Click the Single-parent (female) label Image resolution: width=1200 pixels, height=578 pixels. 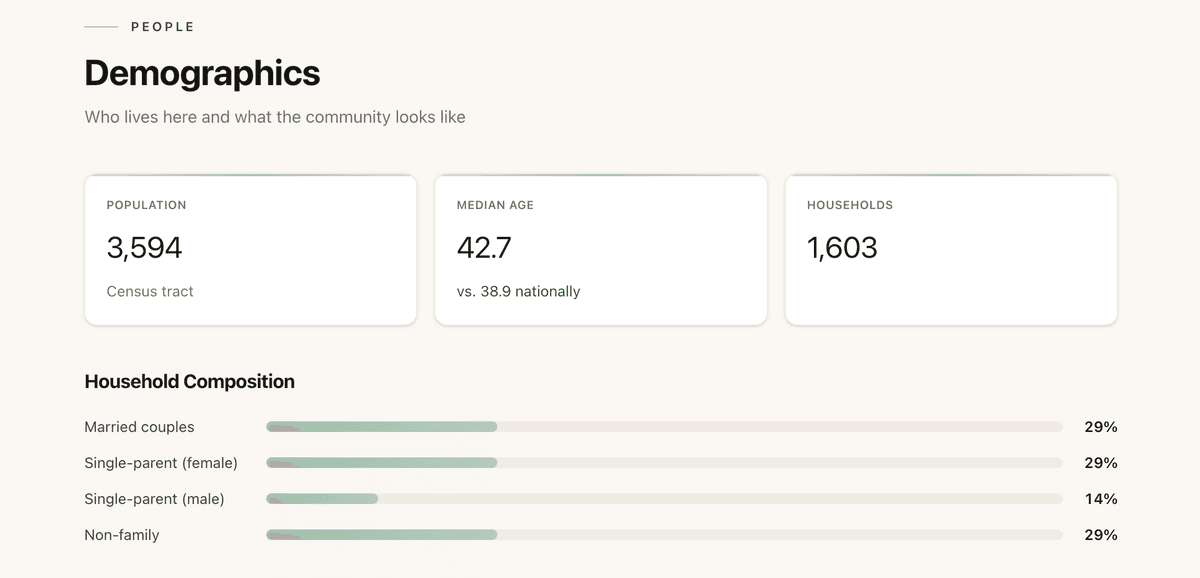click(x=161, y=463)
